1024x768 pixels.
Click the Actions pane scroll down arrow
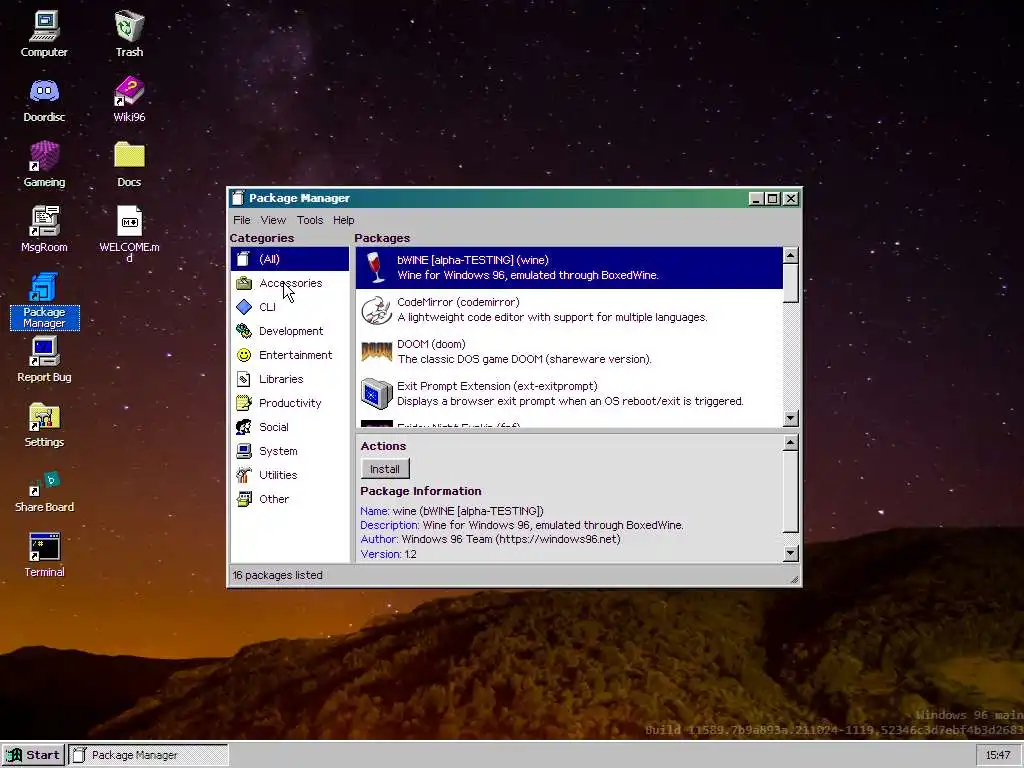pos(791,554)
